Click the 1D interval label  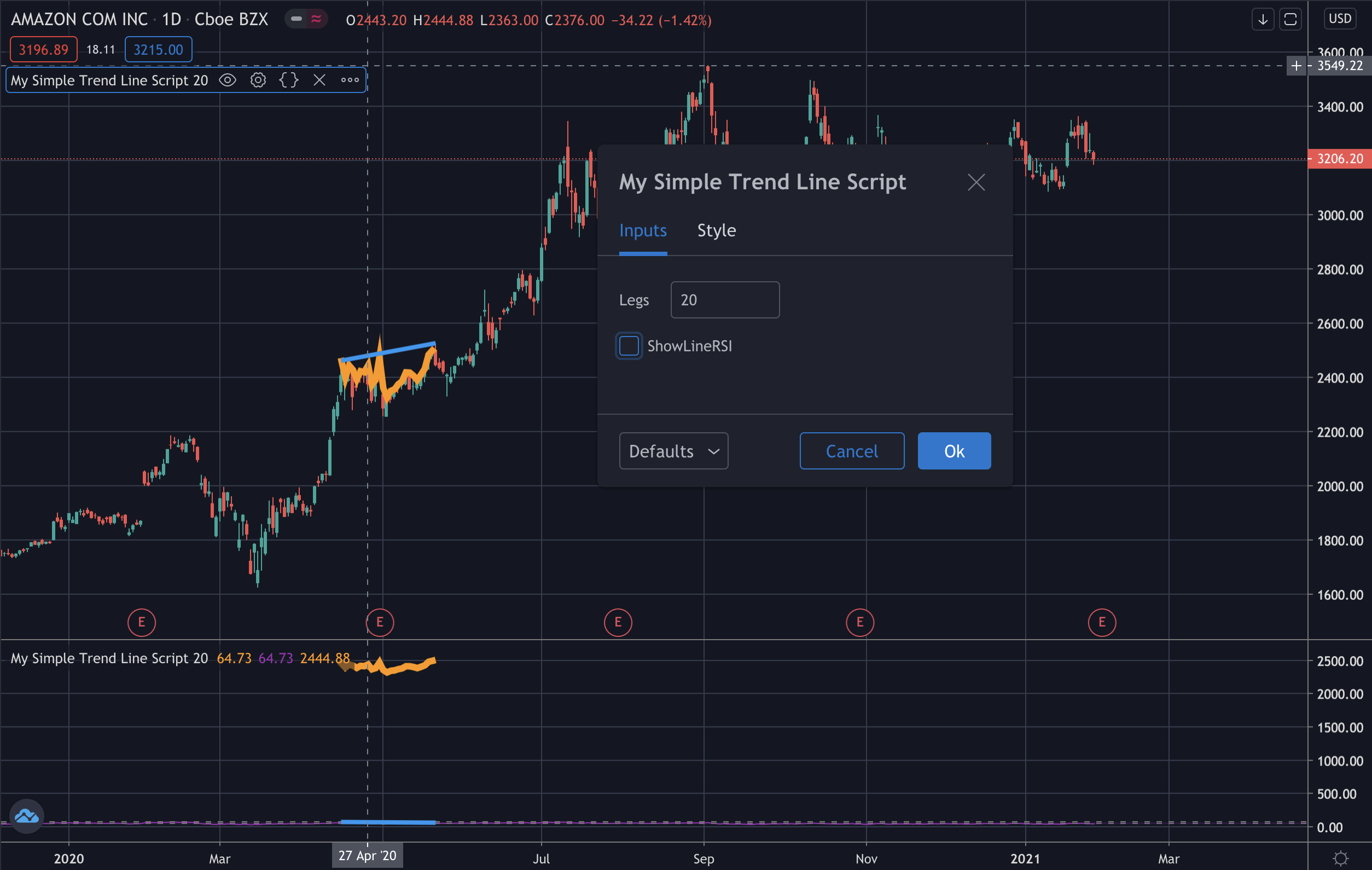pos(172,19)
